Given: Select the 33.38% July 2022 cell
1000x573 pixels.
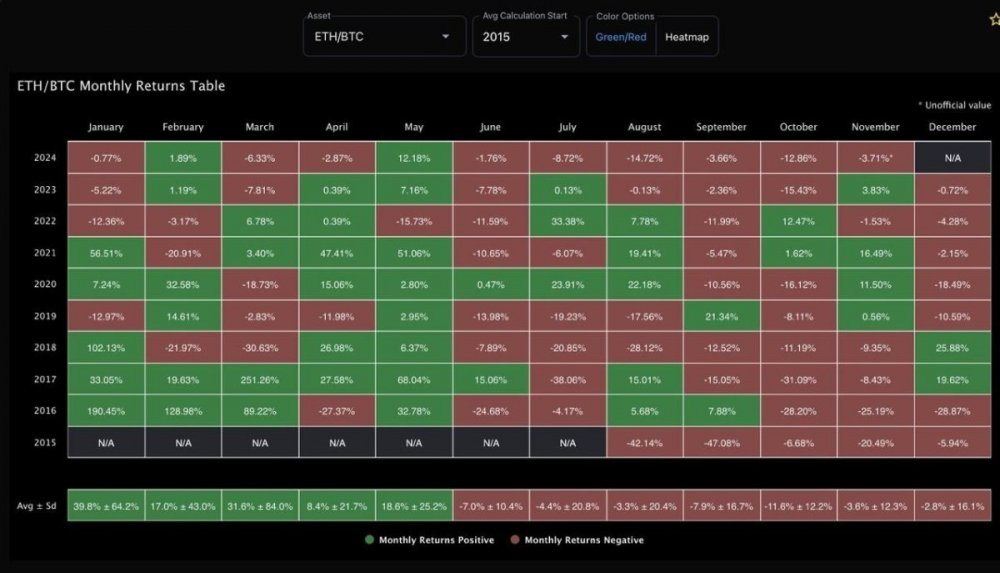Looking at the screenshot, I should (x=568, y=221).
